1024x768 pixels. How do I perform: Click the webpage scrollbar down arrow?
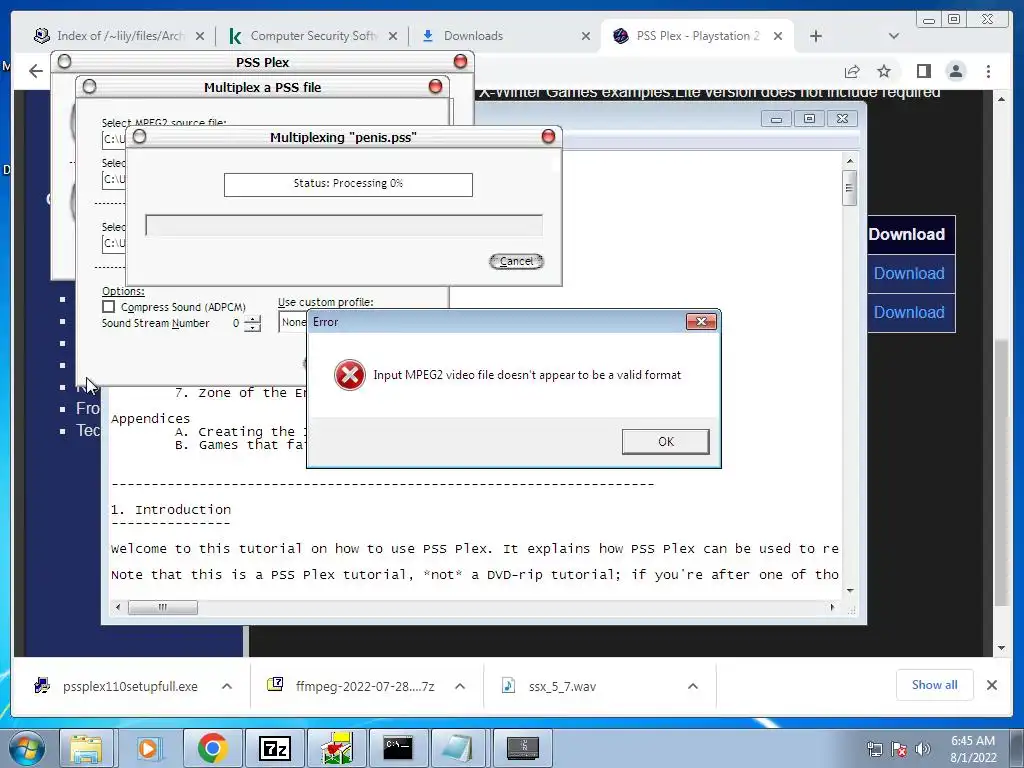(x=1002, y=648)
